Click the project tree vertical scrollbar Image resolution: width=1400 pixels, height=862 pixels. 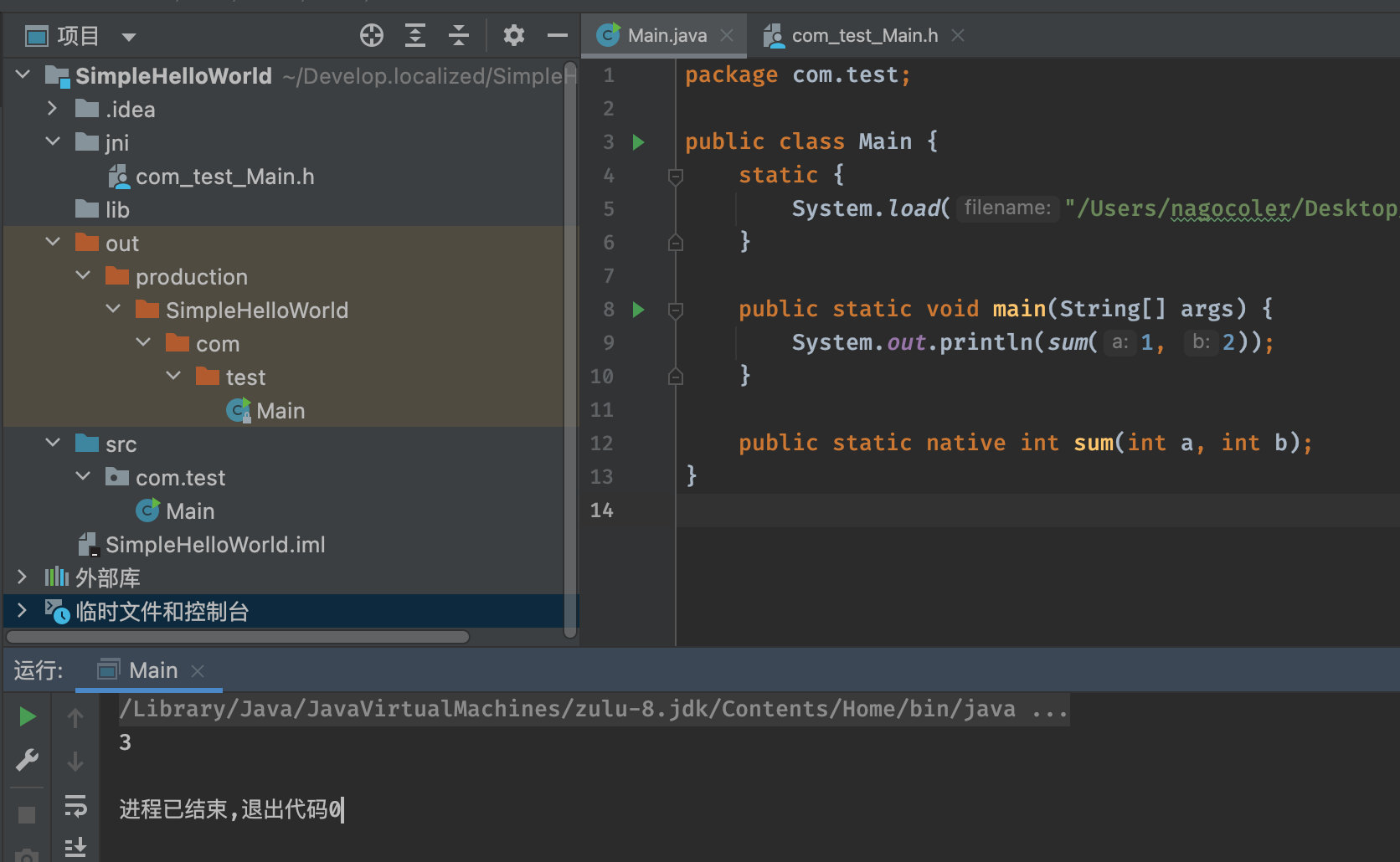[x=571, y=350]
